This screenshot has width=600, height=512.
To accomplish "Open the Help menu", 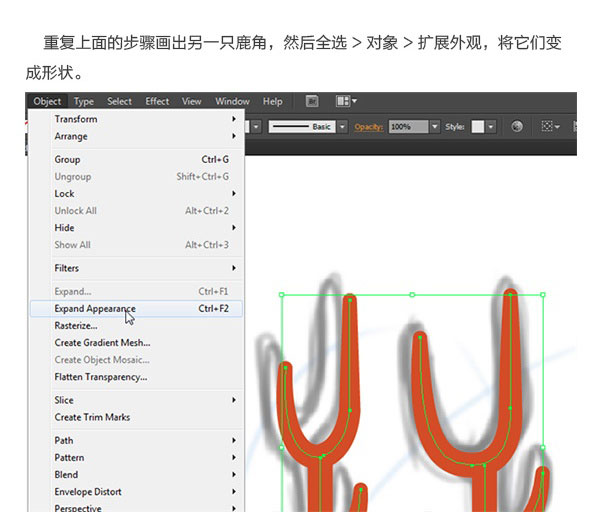I will (272, 101).
